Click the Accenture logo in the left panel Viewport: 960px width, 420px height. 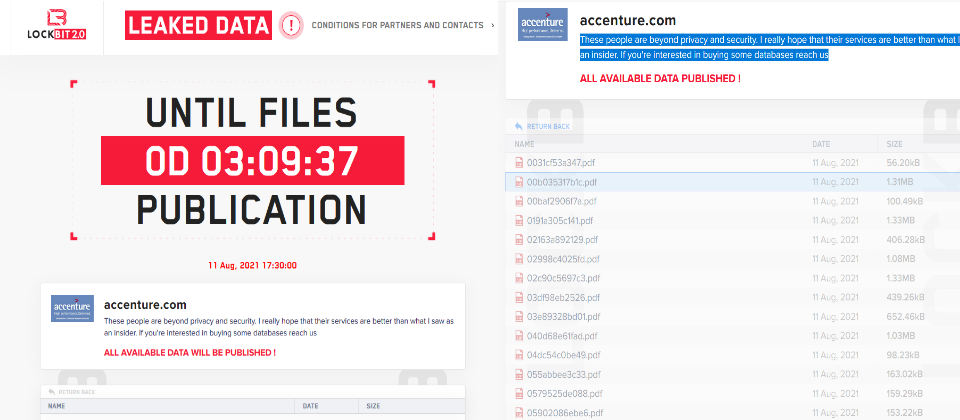click(72, 309)
